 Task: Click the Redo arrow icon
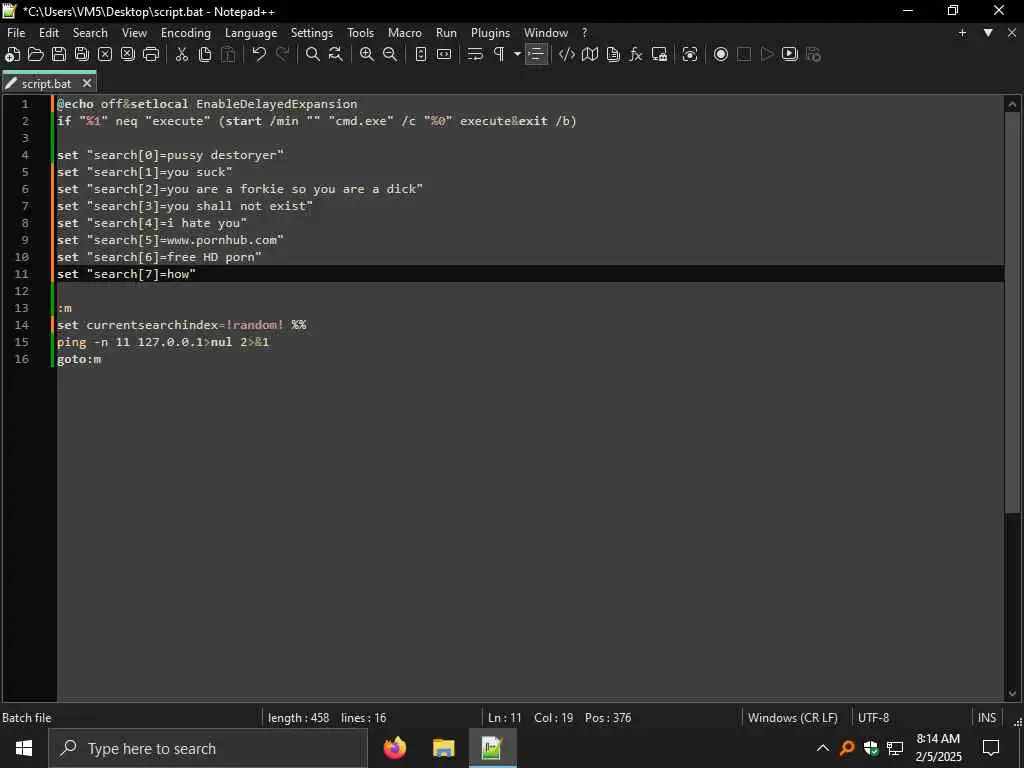tap(282, 54)
